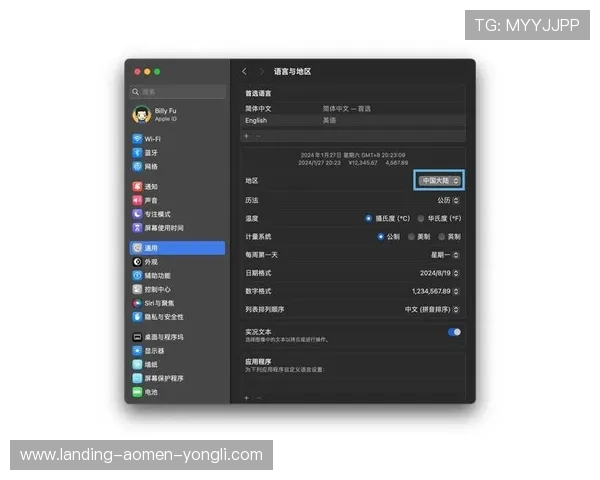Open the 墙纸 wallpaper icon
Screen dimensions: 600x480
[137, 364]
